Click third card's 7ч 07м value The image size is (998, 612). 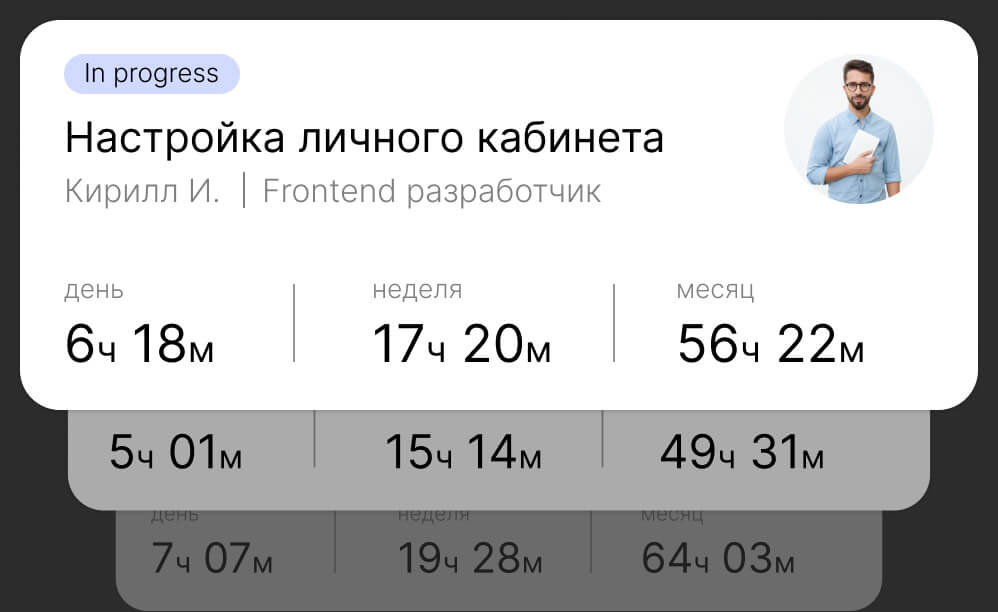point(211,559)
